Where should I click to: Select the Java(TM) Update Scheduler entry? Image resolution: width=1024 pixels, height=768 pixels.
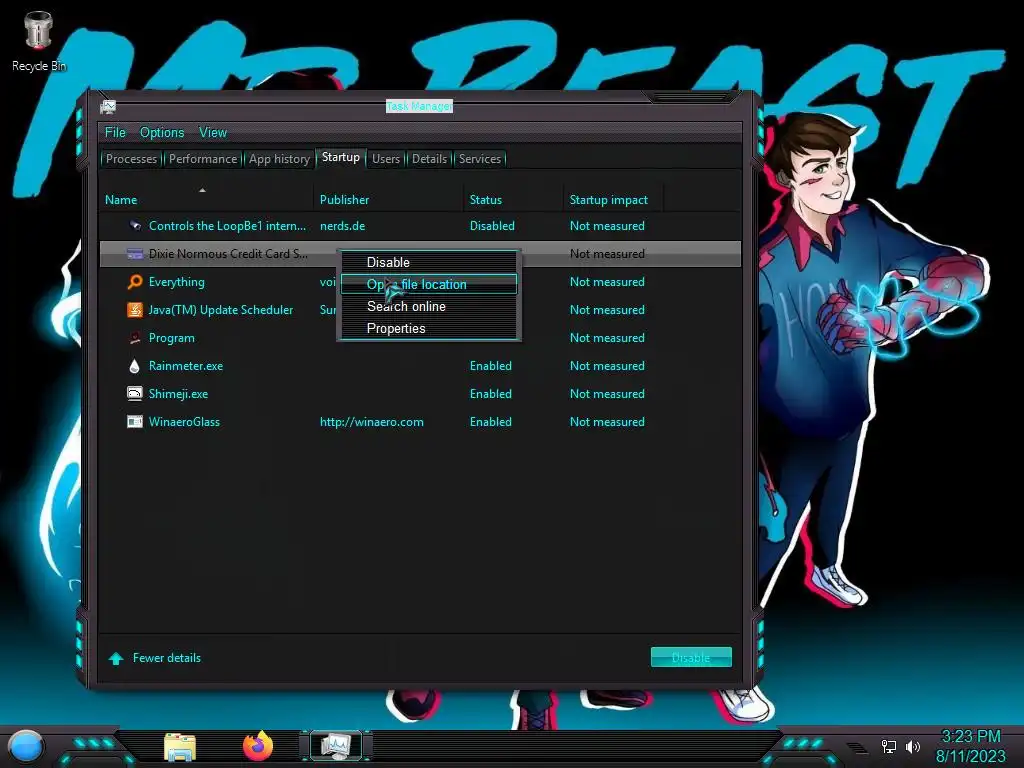click(x=221, y=310)
